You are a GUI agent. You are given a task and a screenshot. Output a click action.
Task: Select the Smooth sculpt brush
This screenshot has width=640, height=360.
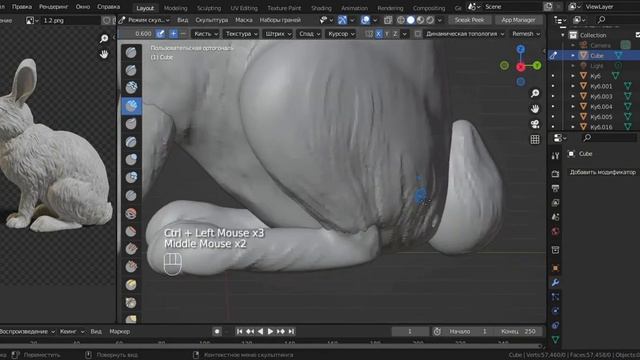(x=131, y=213)
